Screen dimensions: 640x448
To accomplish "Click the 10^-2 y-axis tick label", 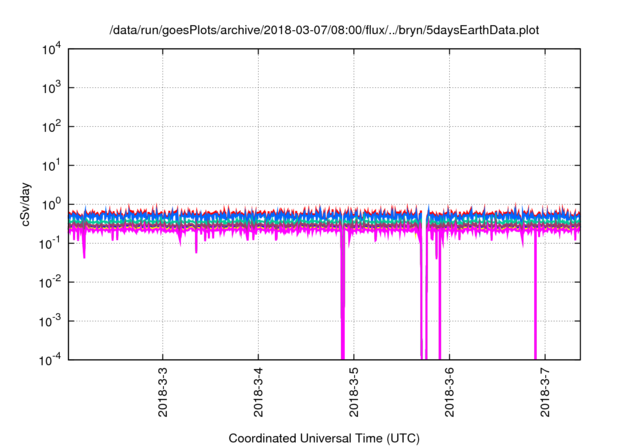I will click(x=50, y=282).
